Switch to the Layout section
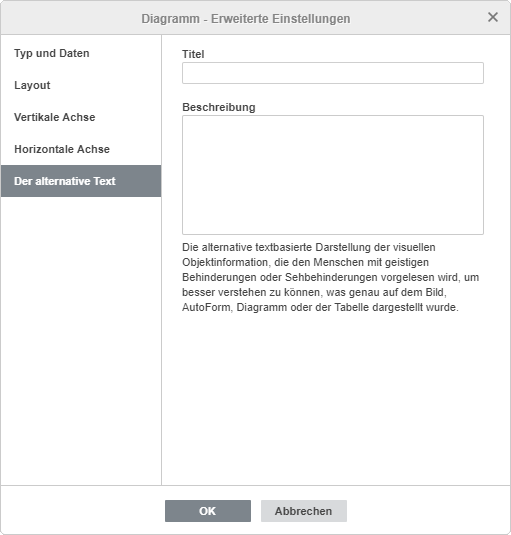 (x=81, y=85)
